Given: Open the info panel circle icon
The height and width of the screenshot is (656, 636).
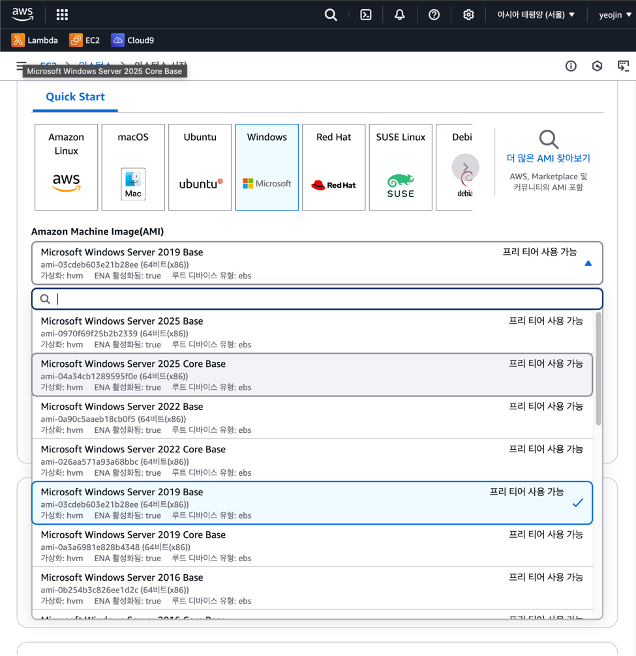Looking at the screenshot, I should point(571,66).
